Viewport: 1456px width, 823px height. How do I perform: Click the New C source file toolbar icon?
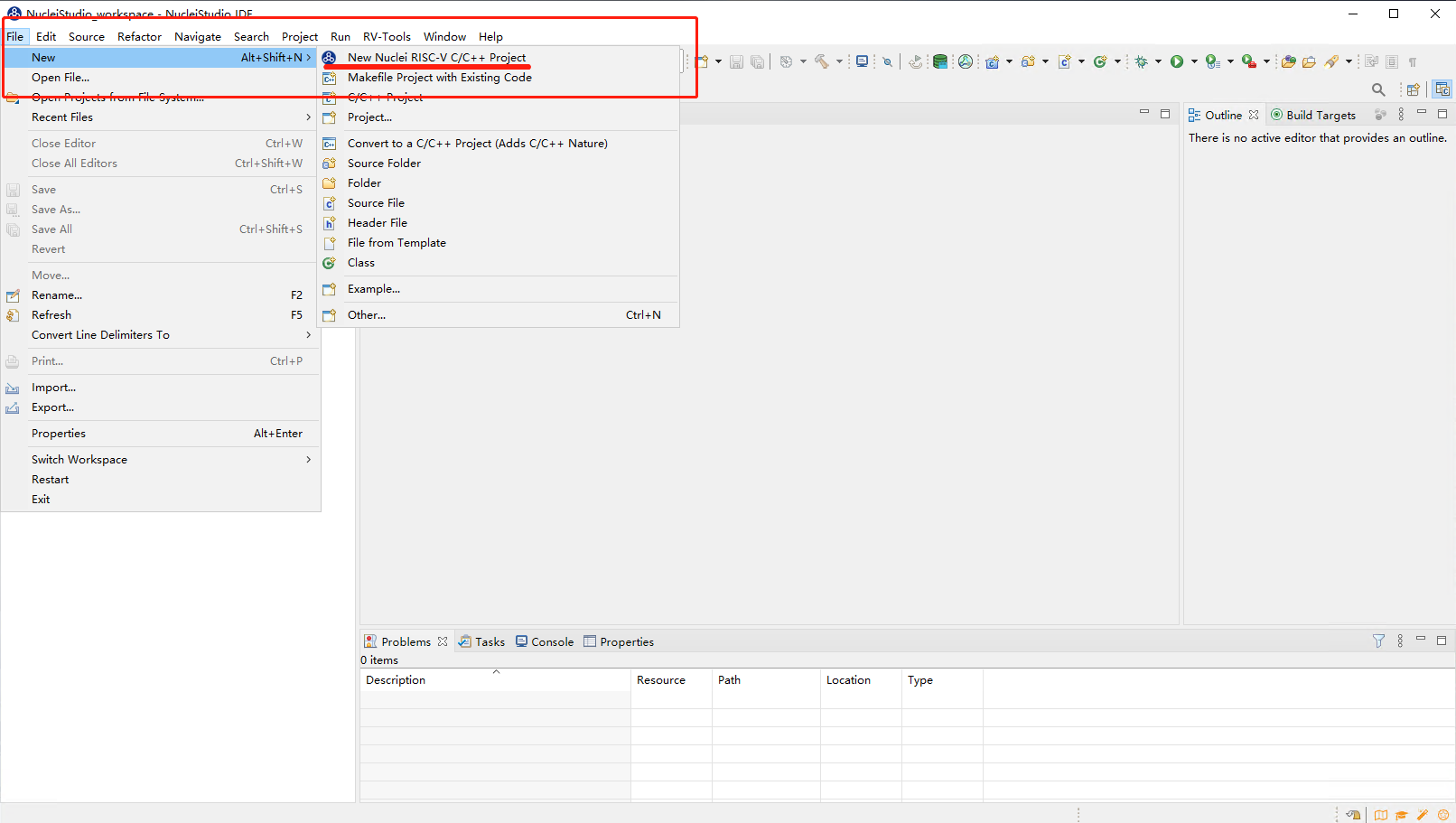coord(1064,61)
